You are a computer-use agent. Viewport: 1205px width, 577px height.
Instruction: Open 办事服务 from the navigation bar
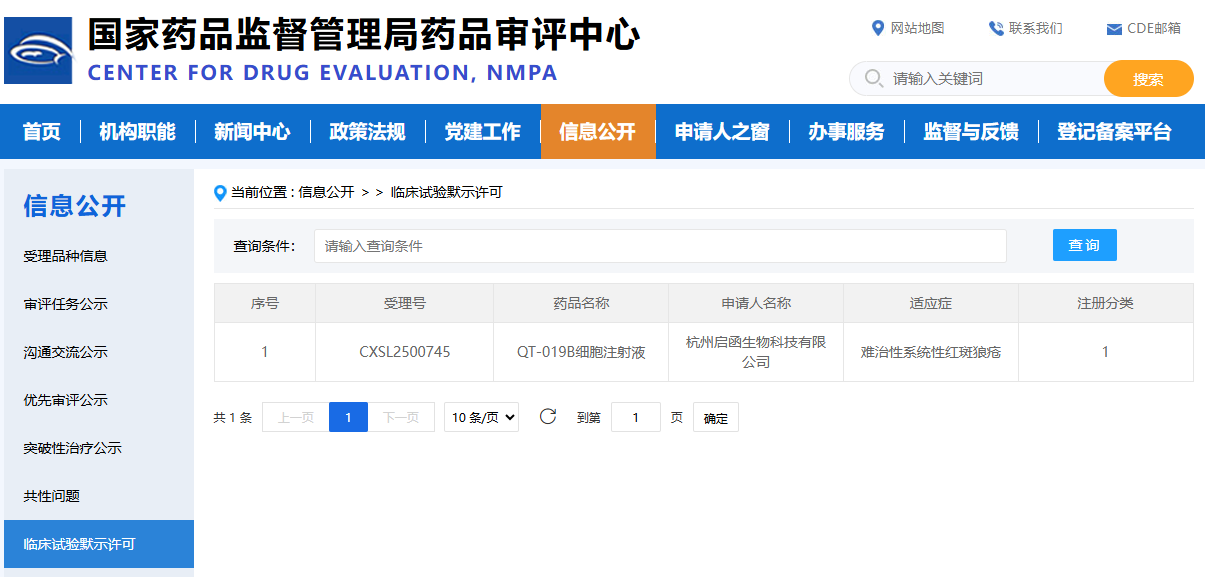click(846, 132)
